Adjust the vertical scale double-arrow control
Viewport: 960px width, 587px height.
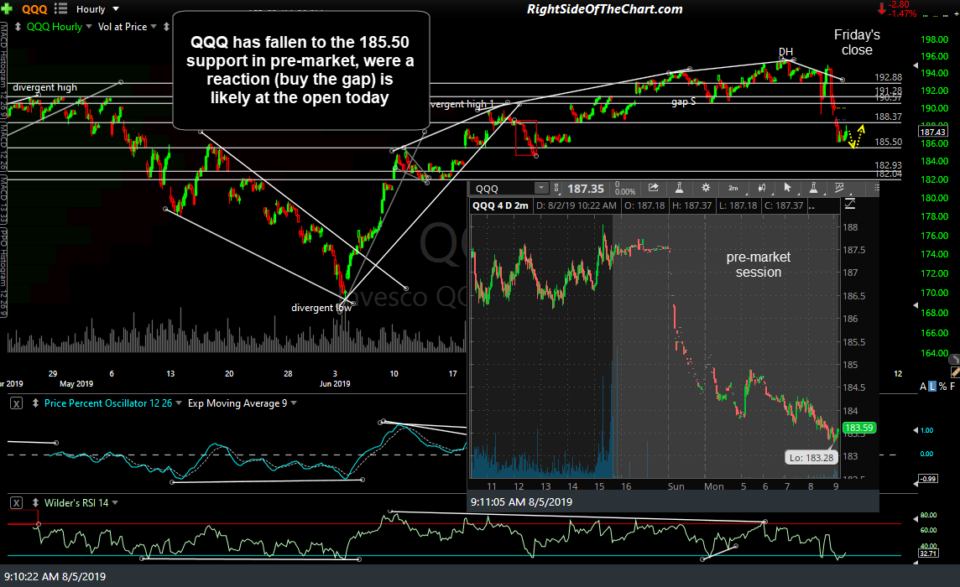(x=18, y=27)
